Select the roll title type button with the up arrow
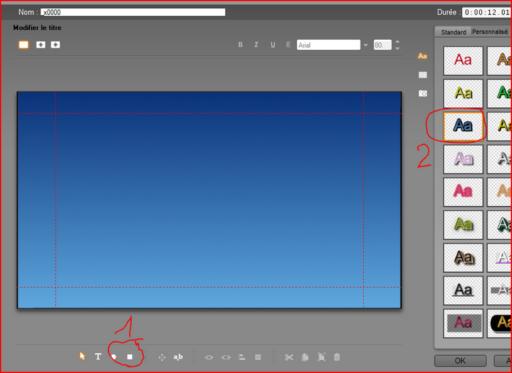The image size is (512, 373). pyautogui.click(x=41, y=44)
